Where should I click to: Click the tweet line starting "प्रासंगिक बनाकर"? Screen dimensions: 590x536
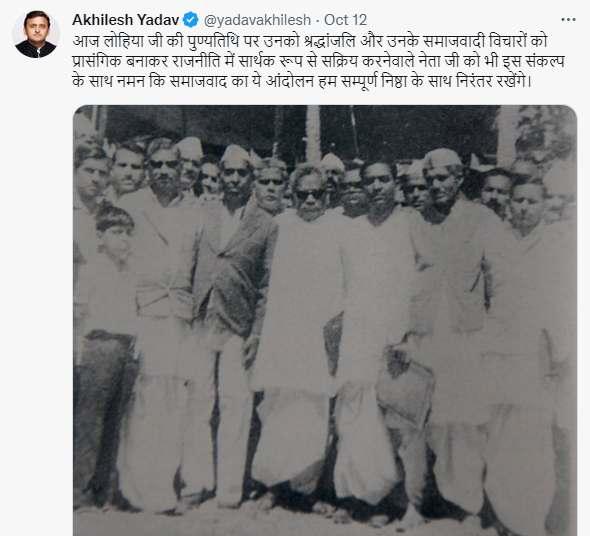coord(318,61)
